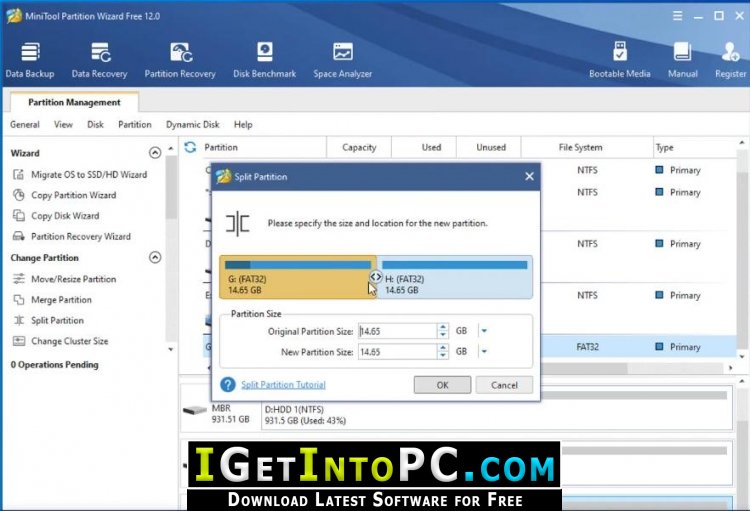Decrease New Partition Size value

pos(443,355)
